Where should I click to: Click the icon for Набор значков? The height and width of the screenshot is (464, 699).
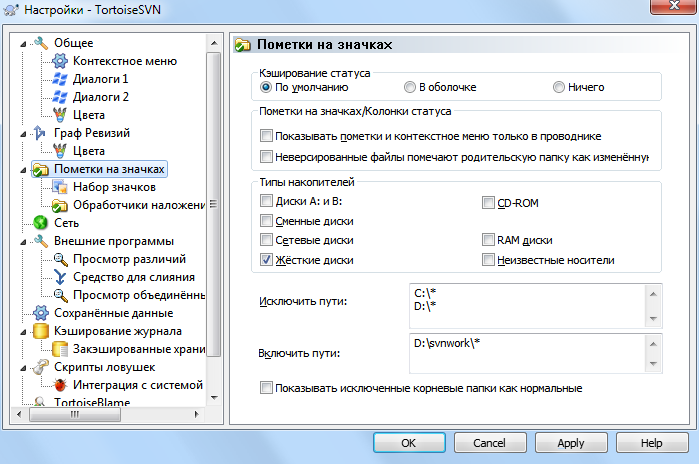60,187
